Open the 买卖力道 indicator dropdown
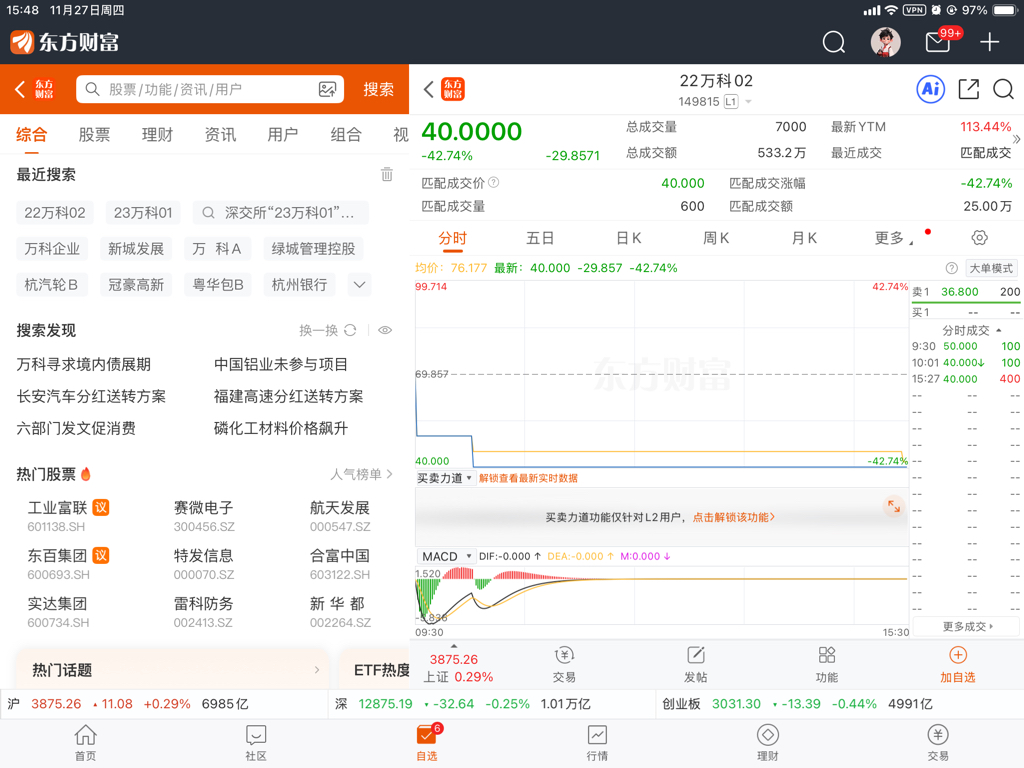This screenshot has height=768, width=1024. [445, 478]
